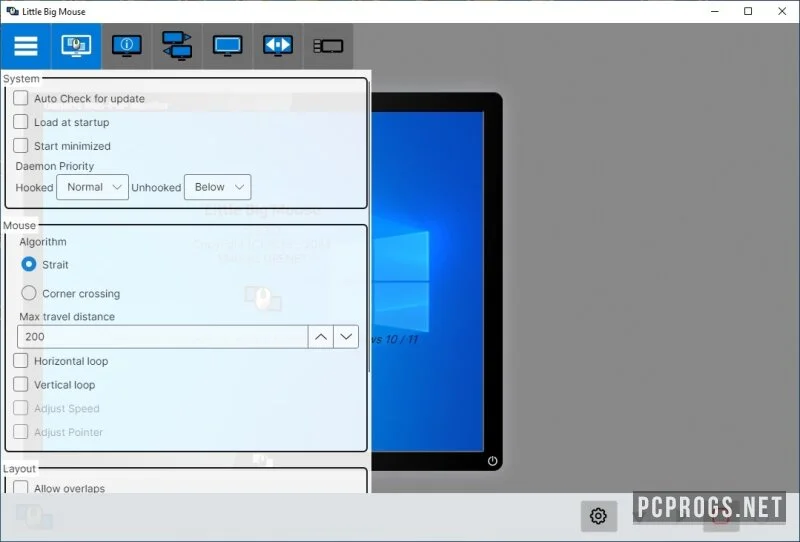
Task: Toggle Allow overlaps checkbox
Action: point(20,487)
